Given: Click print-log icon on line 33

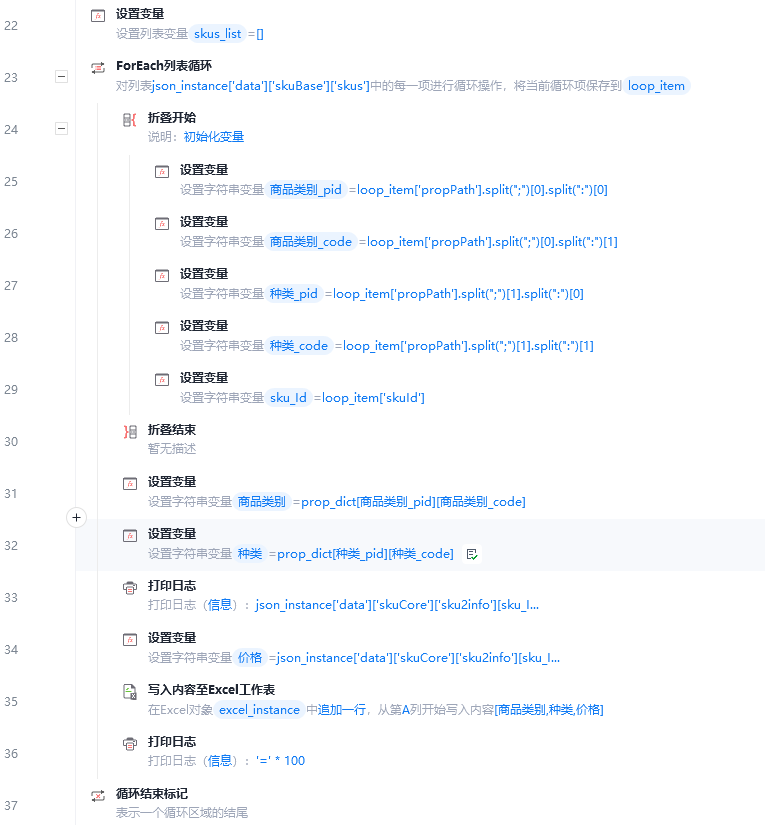Looking at the screenshot, I should point(129,587).
